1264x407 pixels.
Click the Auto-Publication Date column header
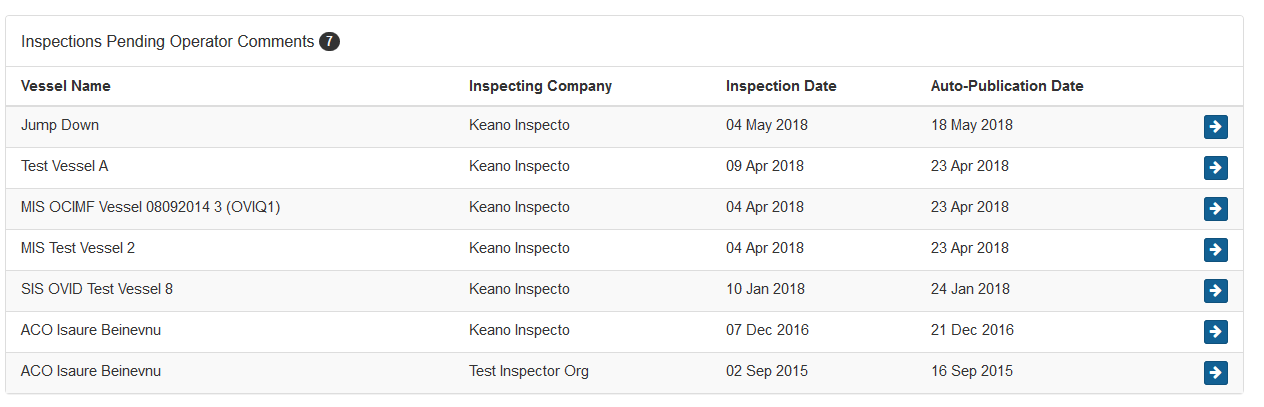point(1007,86)
